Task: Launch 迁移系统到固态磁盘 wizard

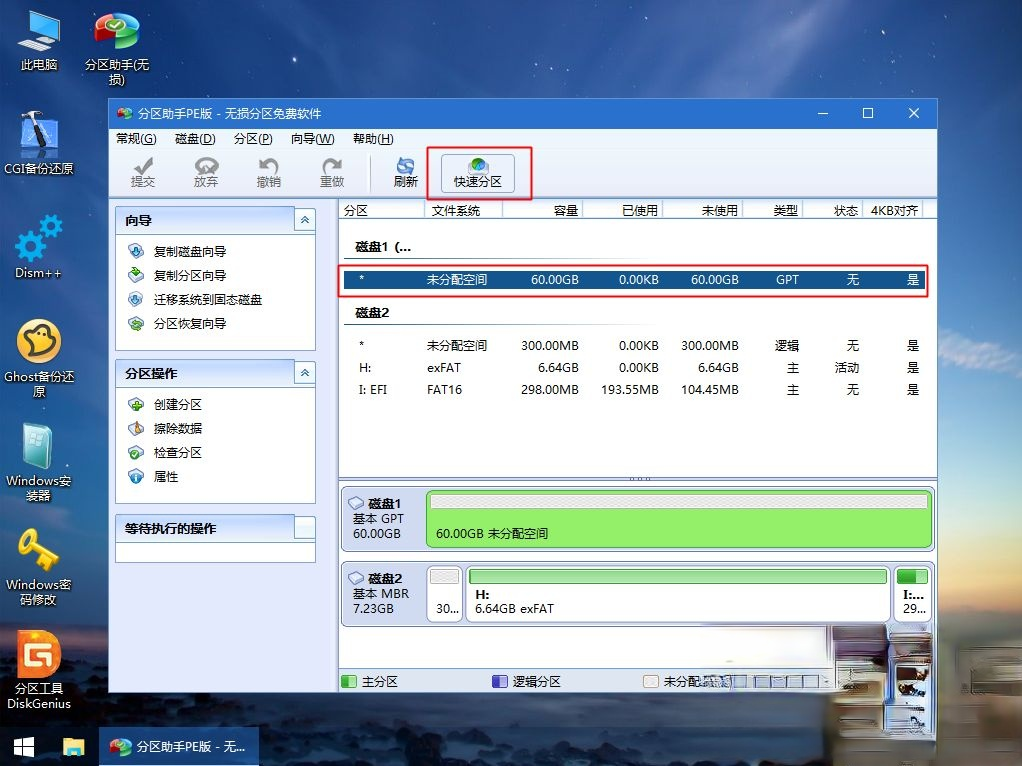Action: coord(207,300)
